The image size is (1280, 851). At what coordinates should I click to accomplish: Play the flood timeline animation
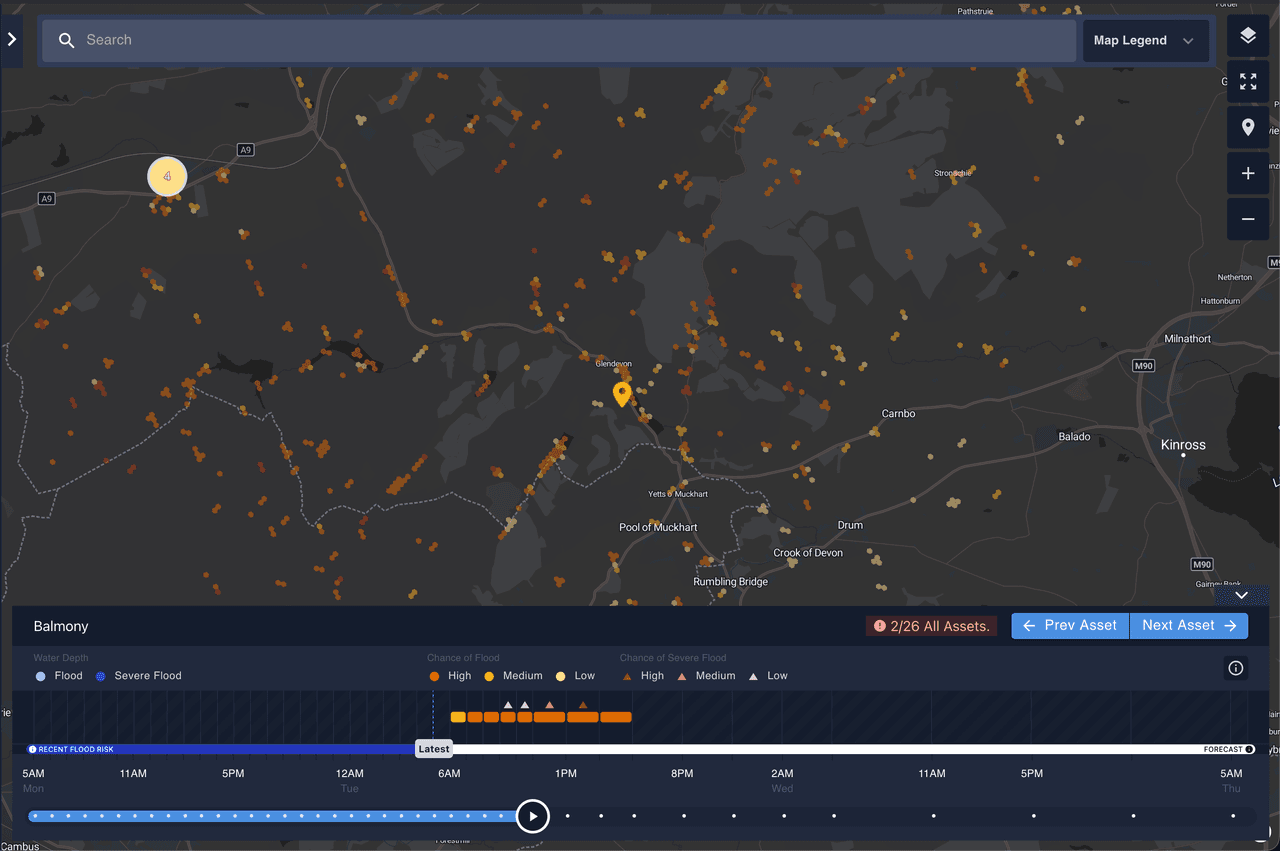(x=533, y=816)
